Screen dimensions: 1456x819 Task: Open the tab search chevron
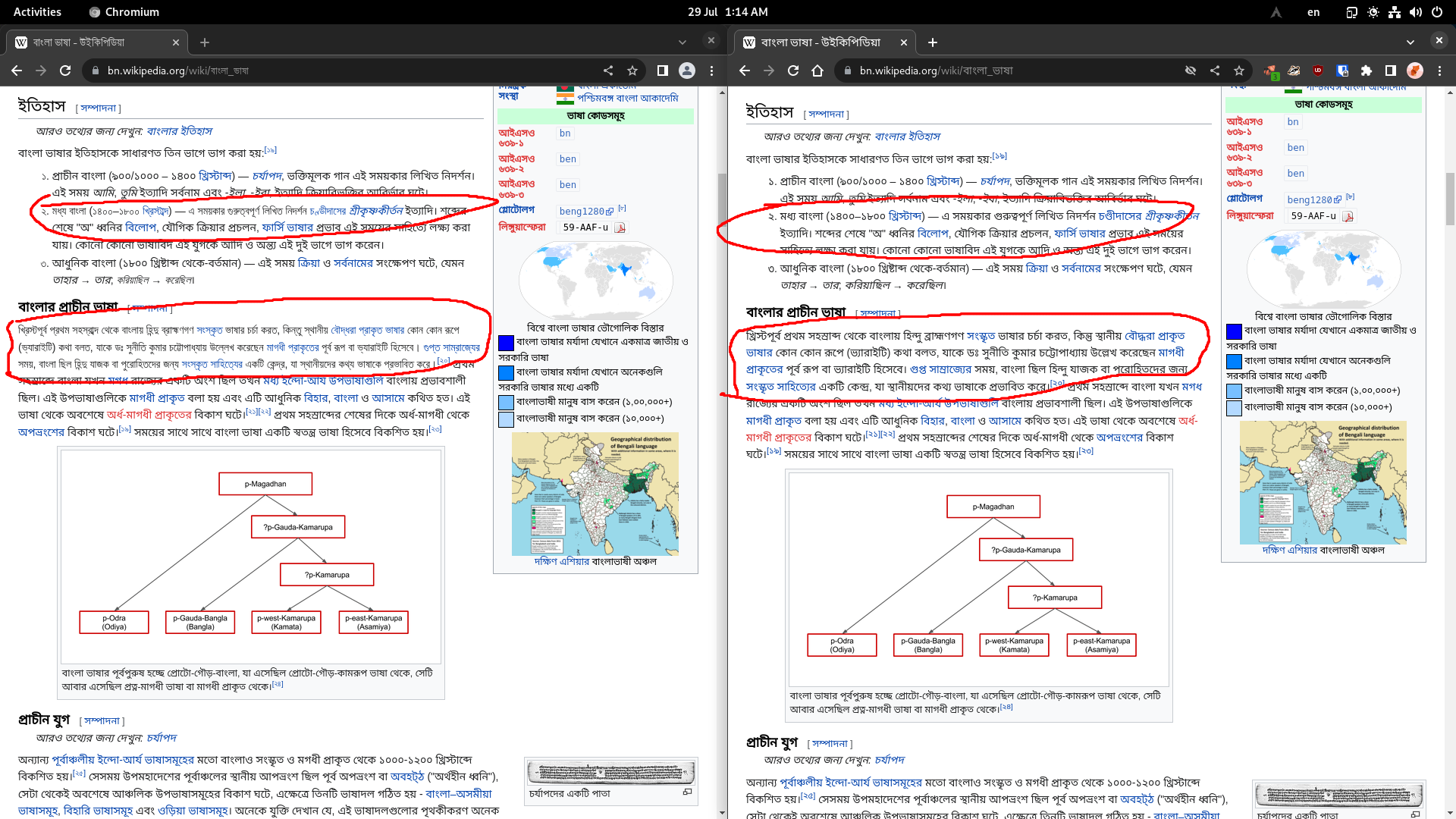(683, 42)
